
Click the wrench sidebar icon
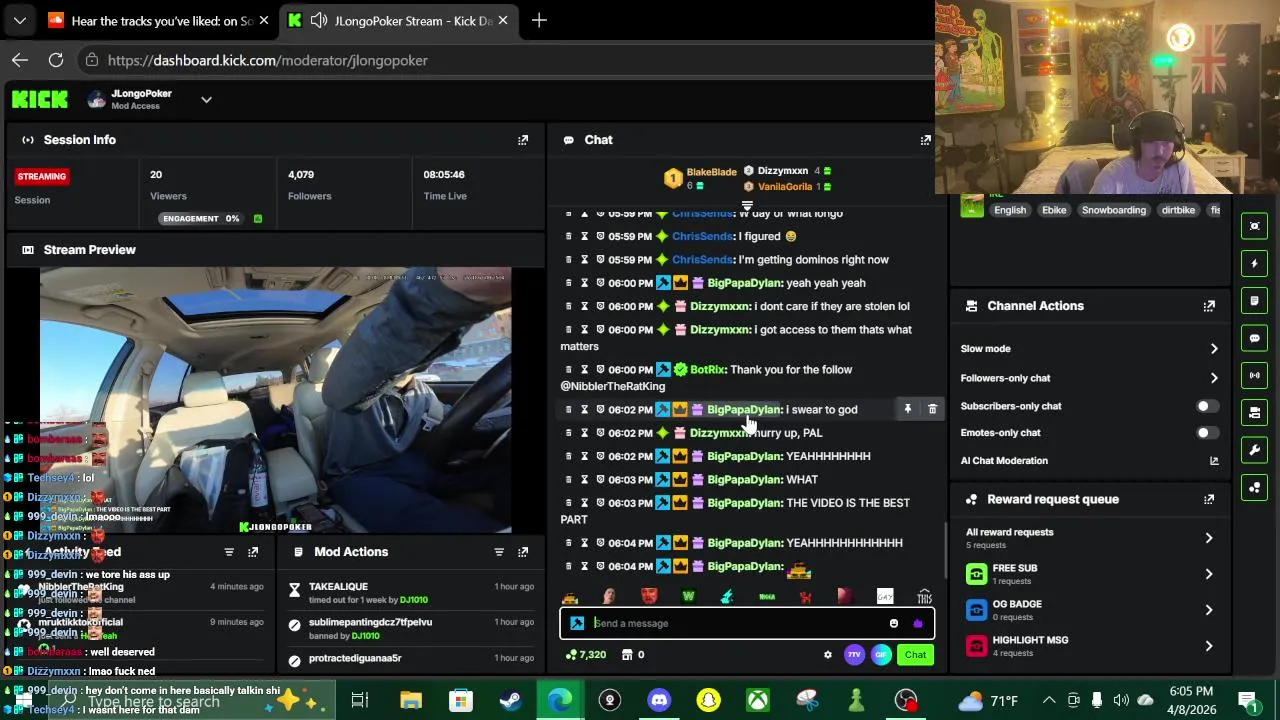coord(1255,450)
